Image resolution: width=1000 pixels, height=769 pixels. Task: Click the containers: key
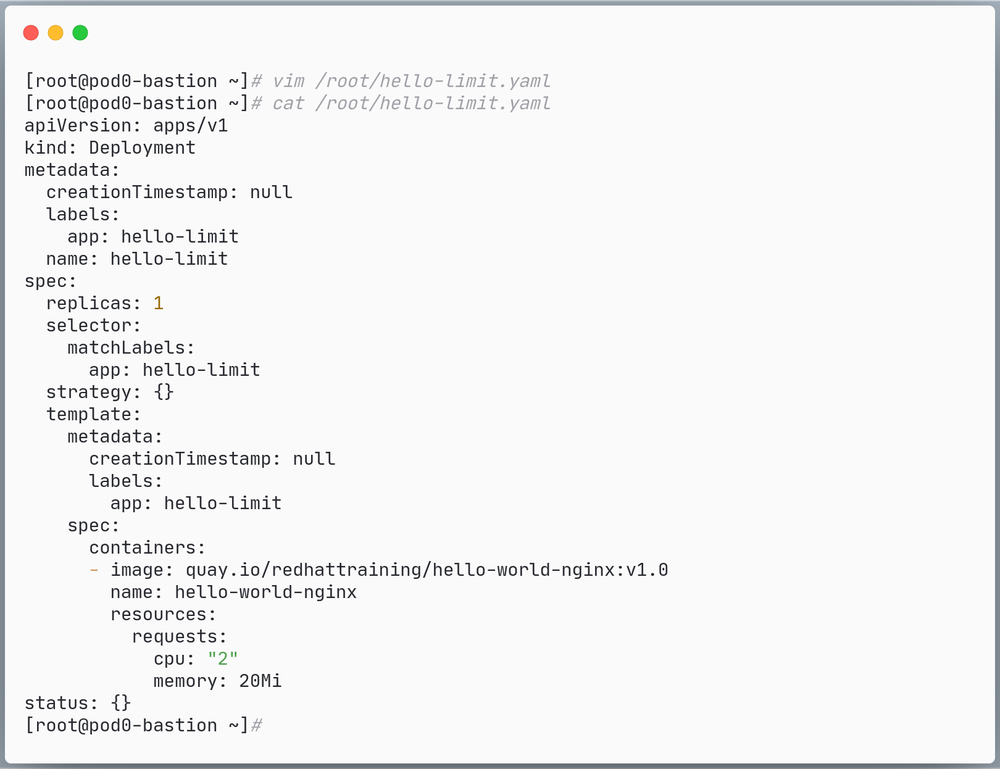(x=147, y=548)
